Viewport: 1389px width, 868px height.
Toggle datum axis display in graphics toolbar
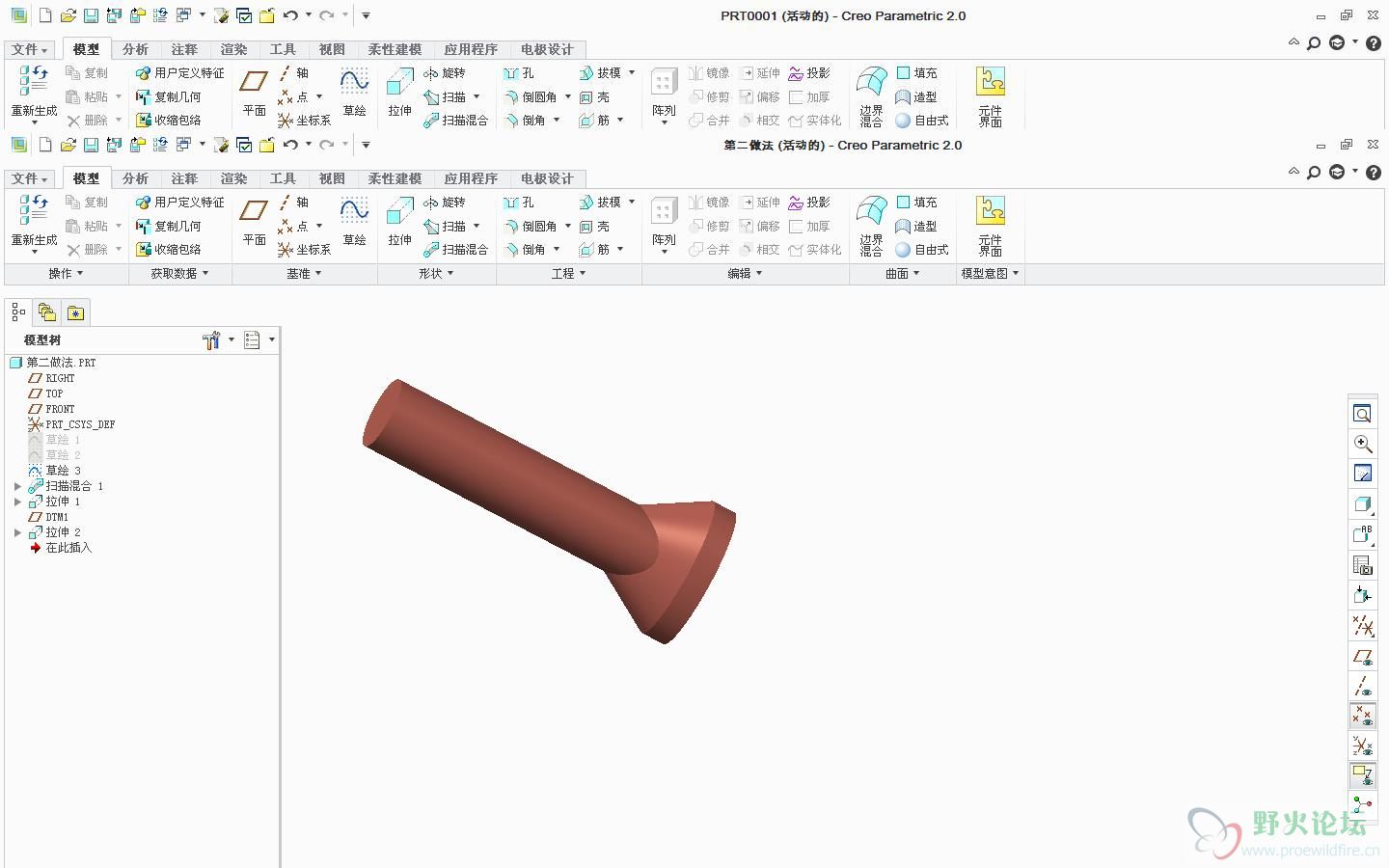pos(1362,687)
